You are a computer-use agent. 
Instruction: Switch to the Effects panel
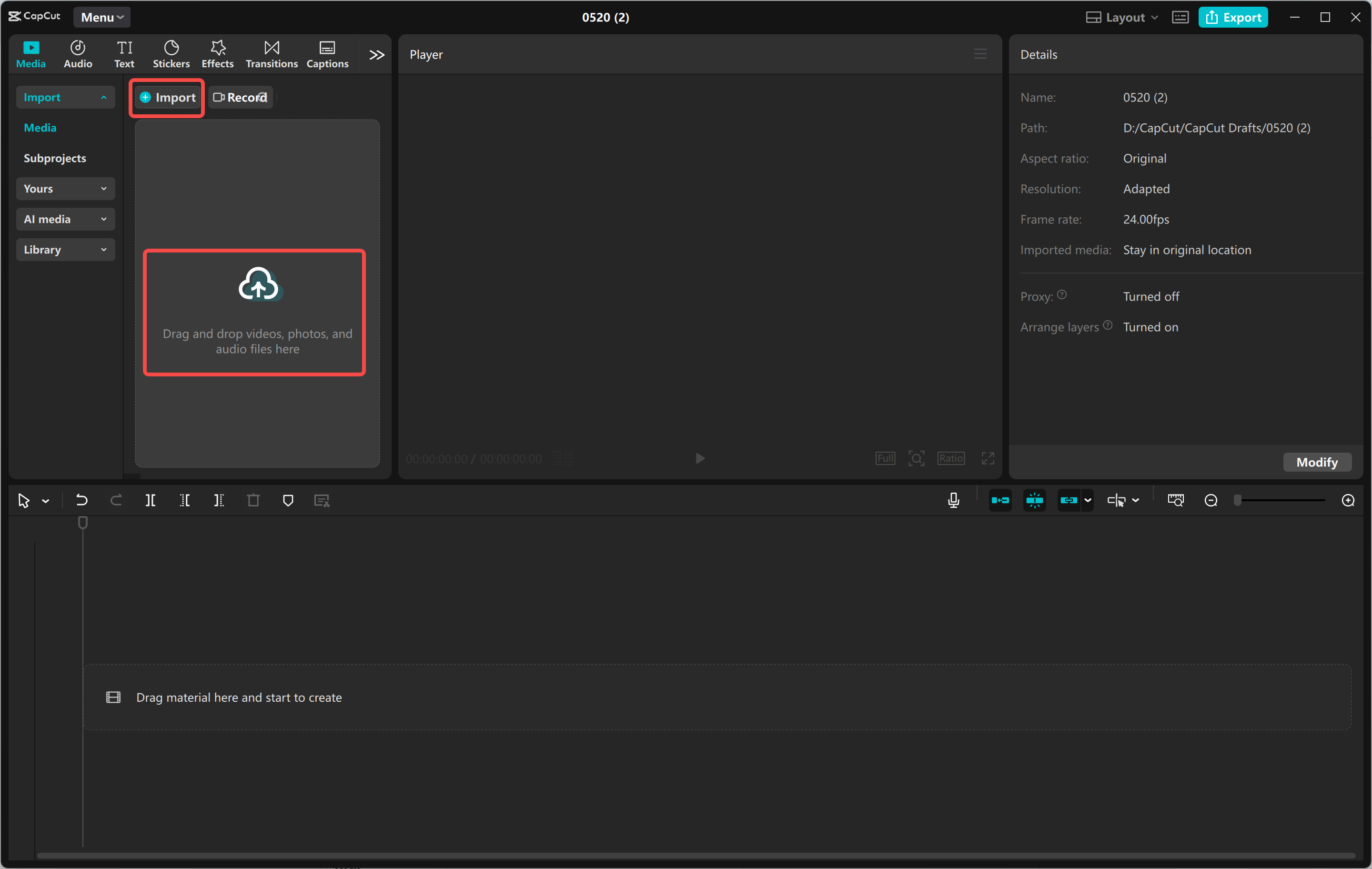point(217,53)
